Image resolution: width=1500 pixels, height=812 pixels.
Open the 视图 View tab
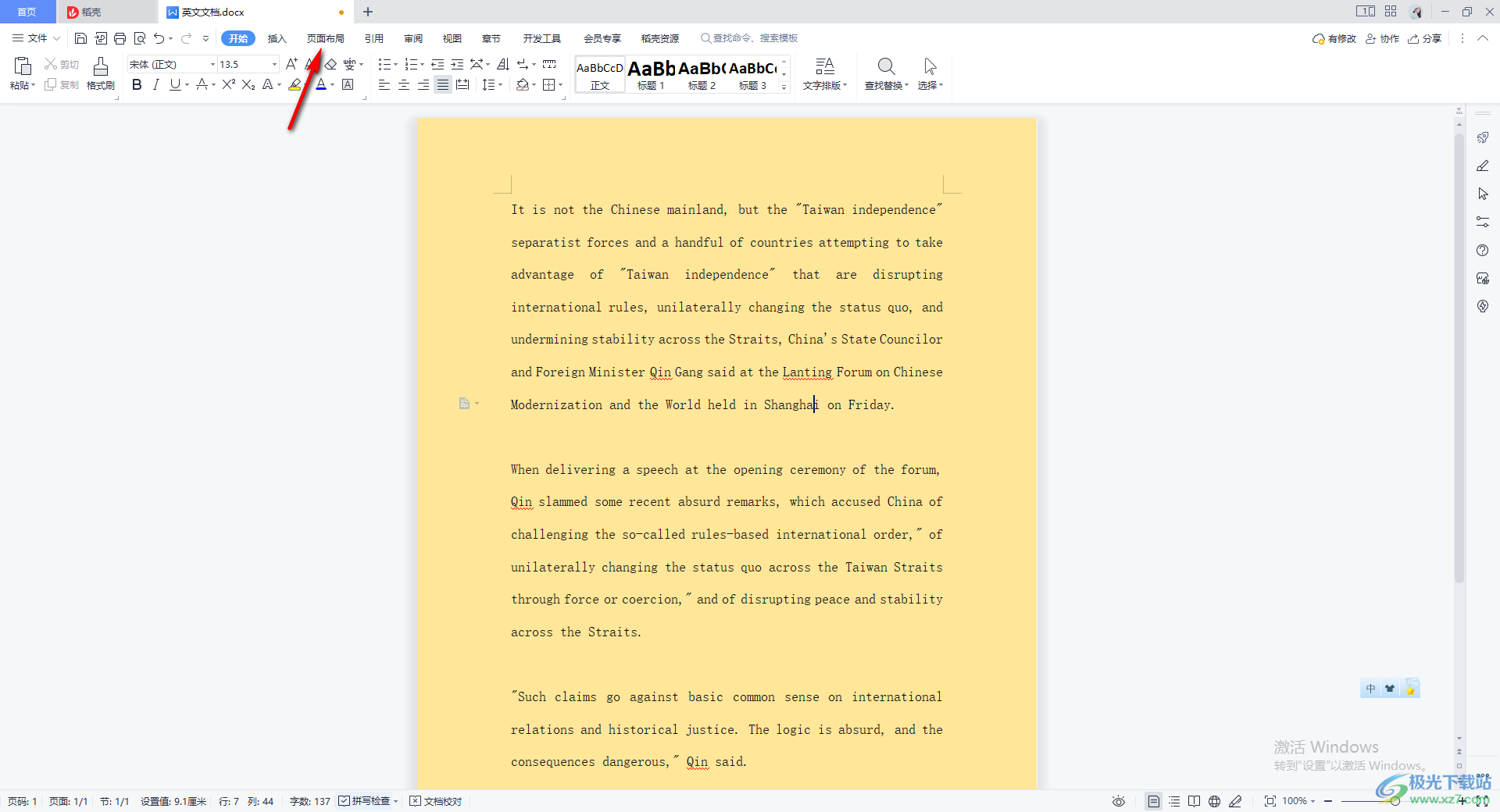pyautogui.click(x=452, y=38)
